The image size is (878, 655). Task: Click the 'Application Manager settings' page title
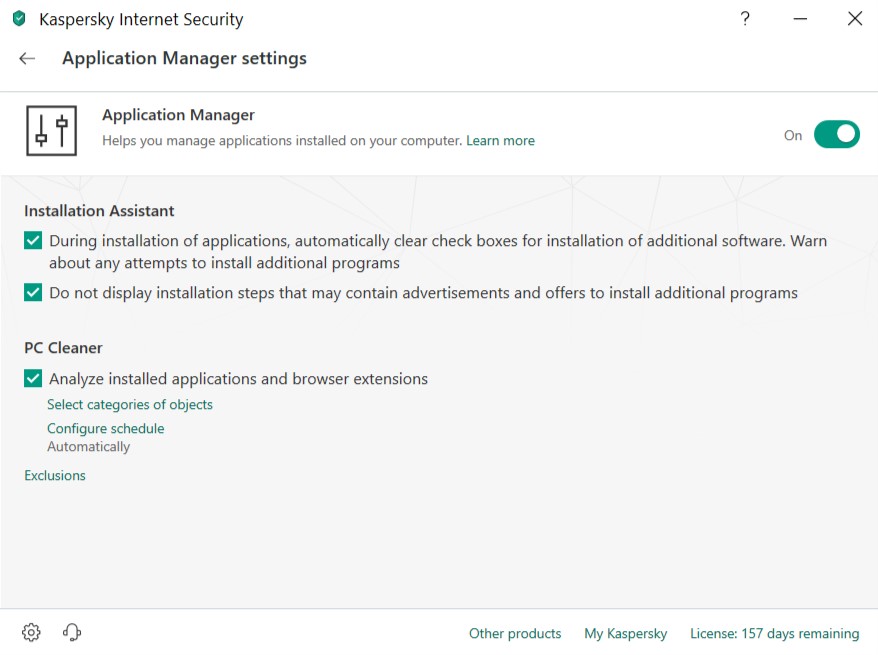tap(184, 59)
